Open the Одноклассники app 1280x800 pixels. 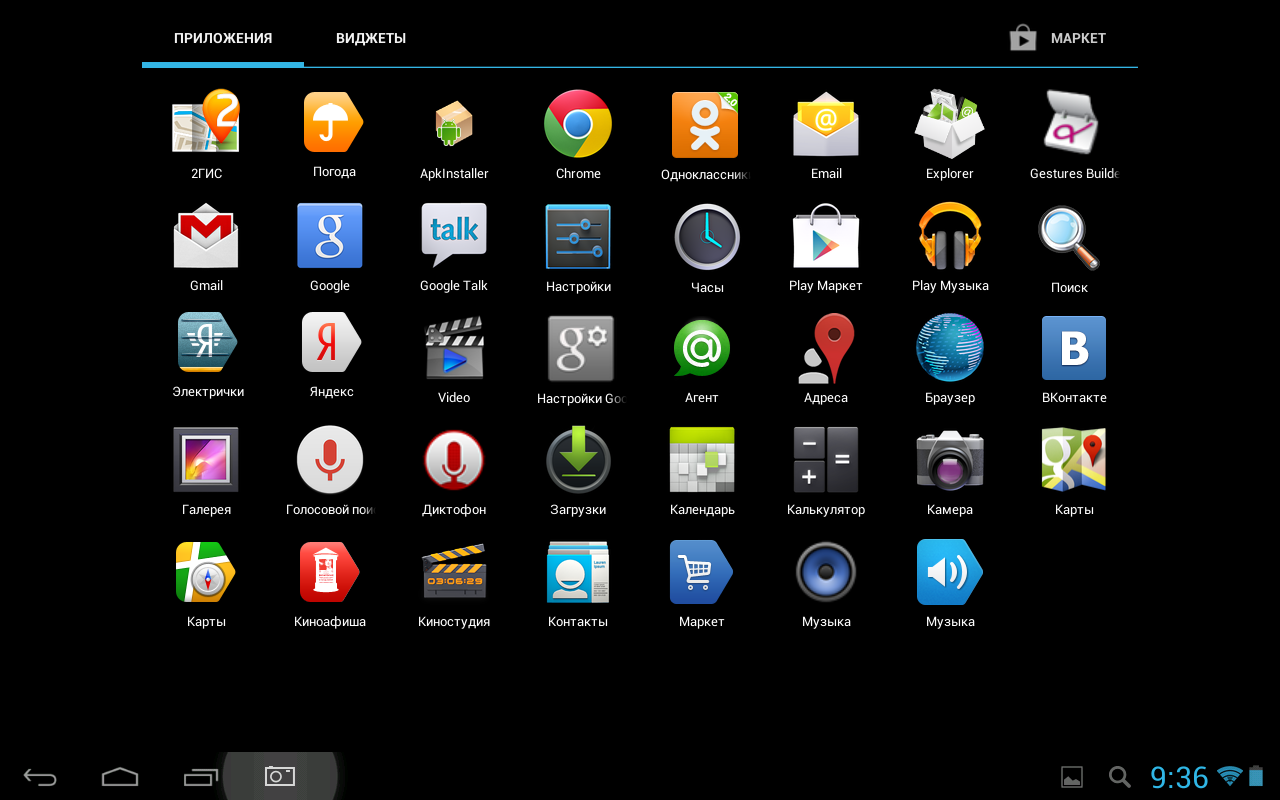[x=704, y=124]
